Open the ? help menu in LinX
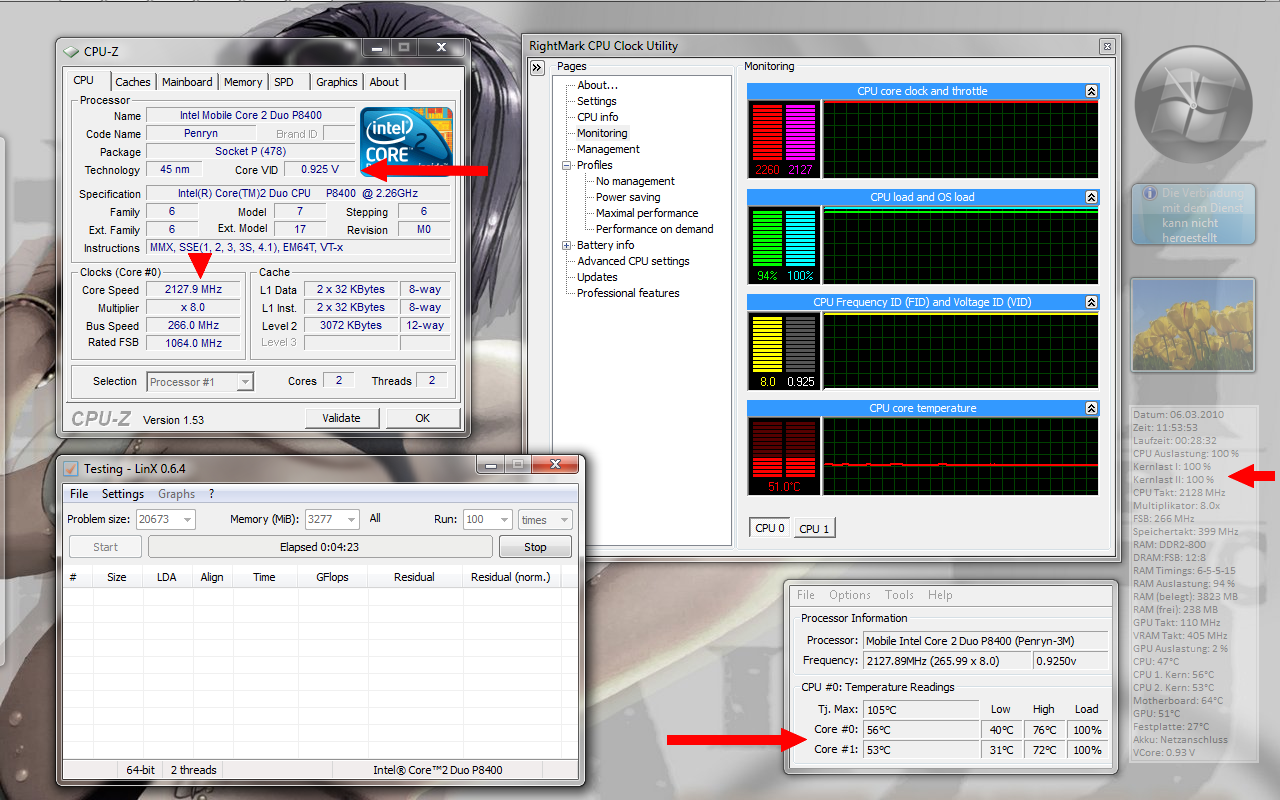 pos(211,494)
